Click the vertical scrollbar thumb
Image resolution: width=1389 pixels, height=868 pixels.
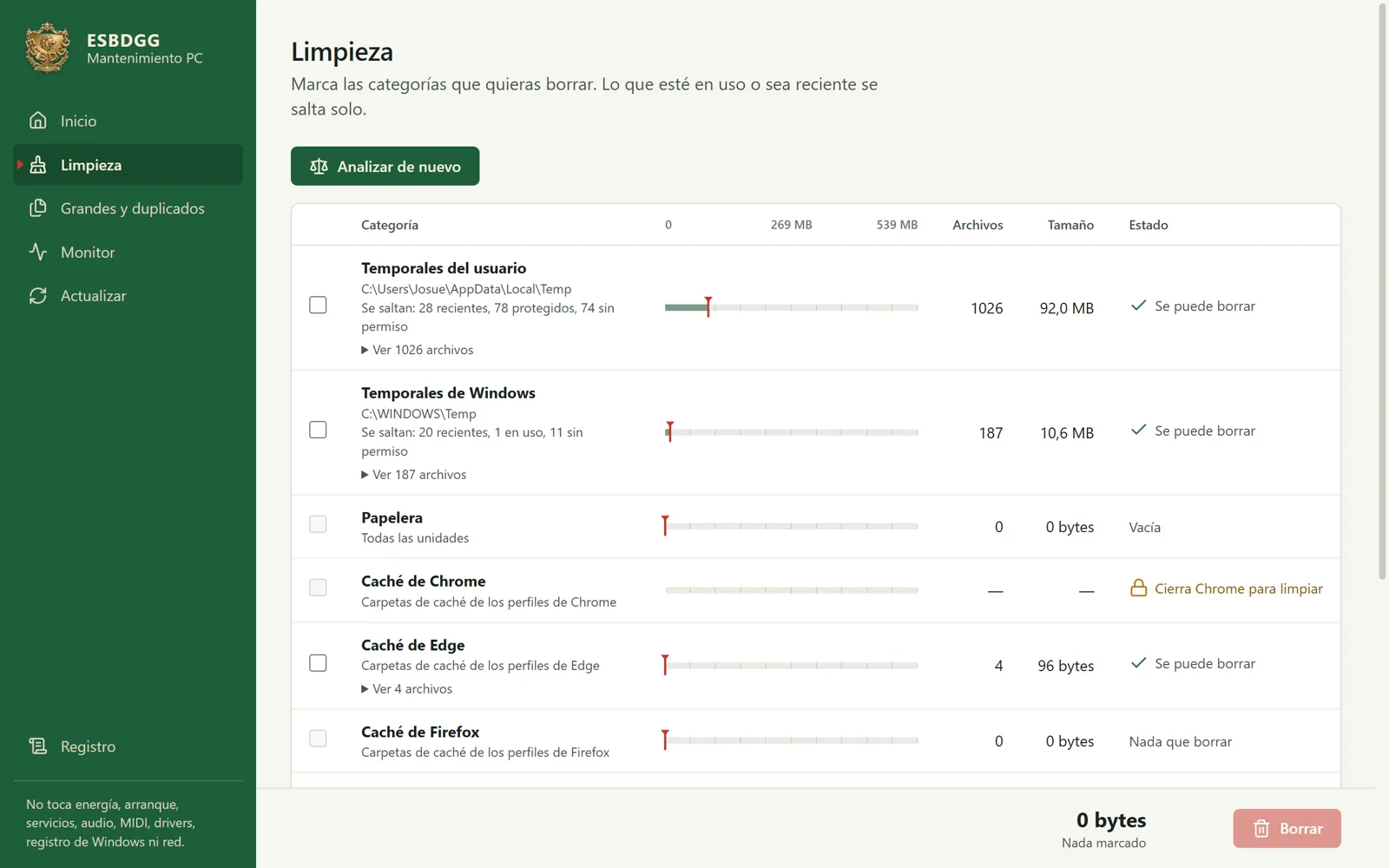[1383, 291]
